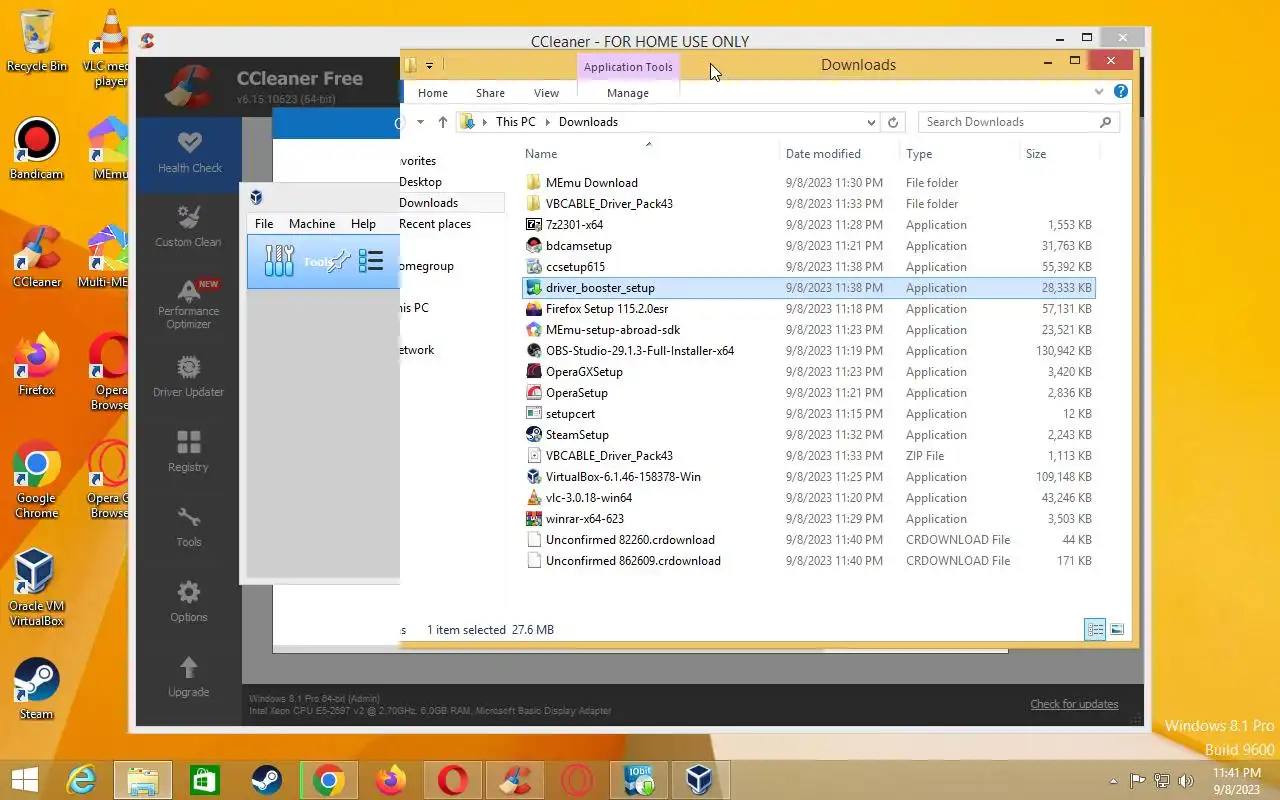This screenshot has height=800, width=1280.
Task: Switch to View ribbon tab in Explorer
Action: (x=546, y=93)
